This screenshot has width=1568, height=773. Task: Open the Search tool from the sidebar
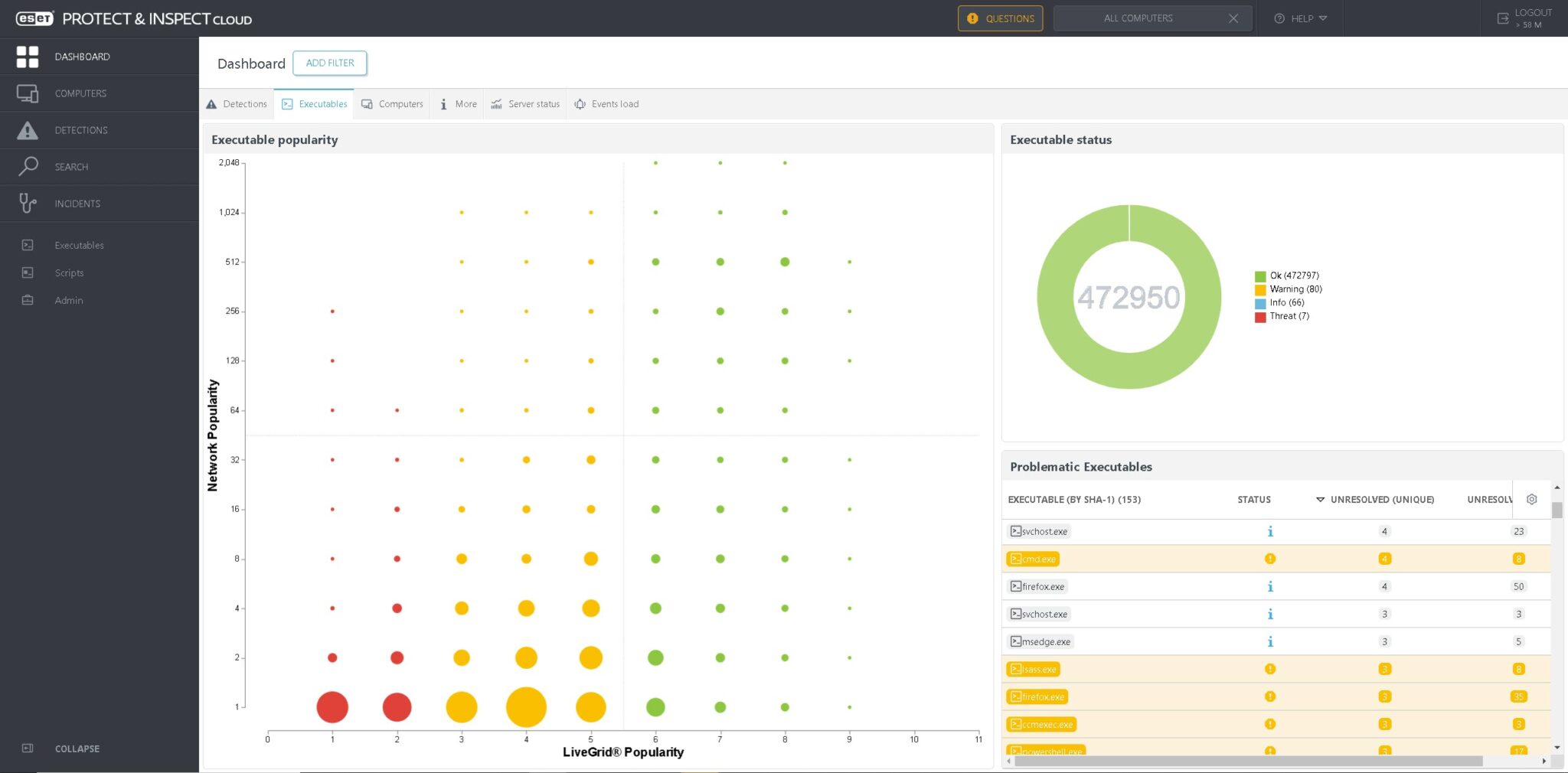point(28,166)
